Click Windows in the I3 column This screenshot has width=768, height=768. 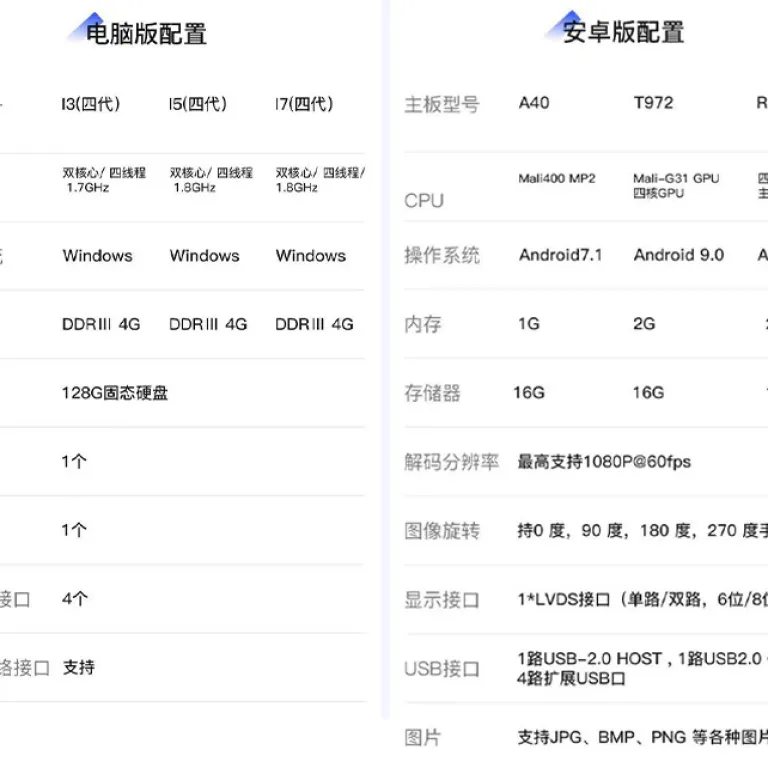coord(97,256)
